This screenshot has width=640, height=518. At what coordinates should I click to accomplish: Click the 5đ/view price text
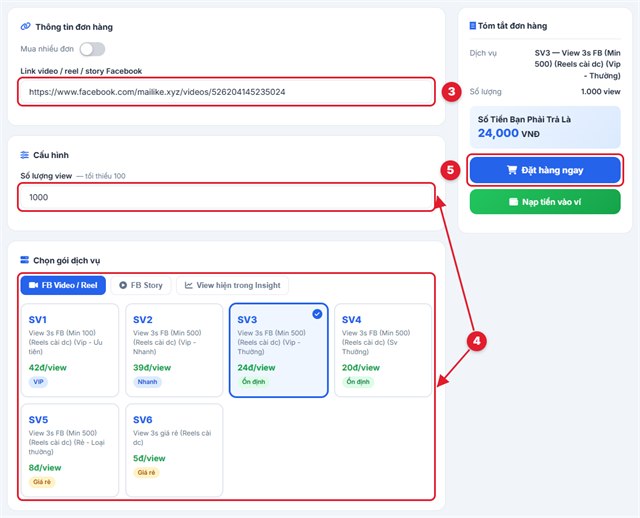click(x=149, y=458)
